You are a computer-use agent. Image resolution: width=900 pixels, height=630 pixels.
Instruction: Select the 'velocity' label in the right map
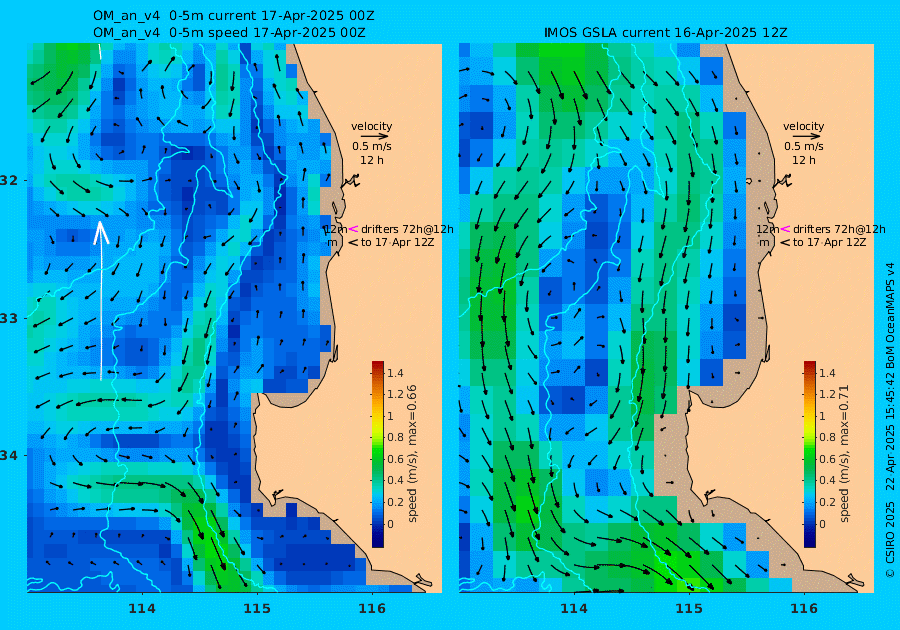(803, 126)
